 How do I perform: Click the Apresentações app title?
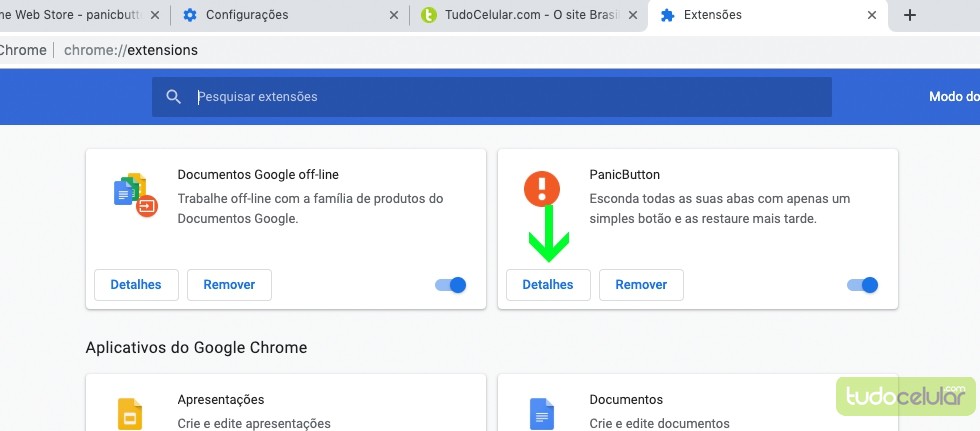(221, 399)
